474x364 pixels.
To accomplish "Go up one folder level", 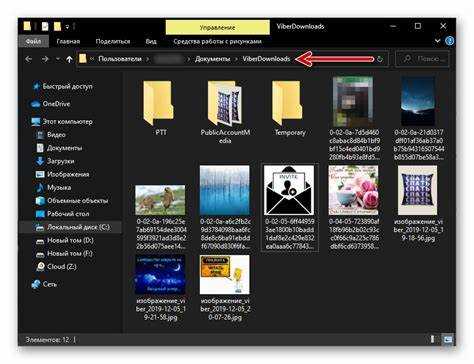I will pyautogui.click(x=69, y=59).
